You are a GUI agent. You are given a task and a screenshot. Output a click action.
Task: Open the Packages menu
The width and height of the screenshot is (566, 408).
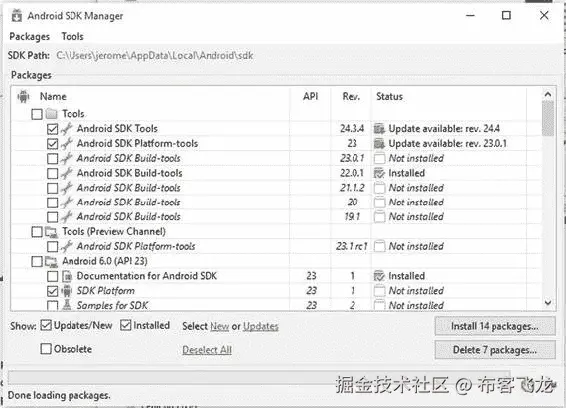(x=30, y=36)
